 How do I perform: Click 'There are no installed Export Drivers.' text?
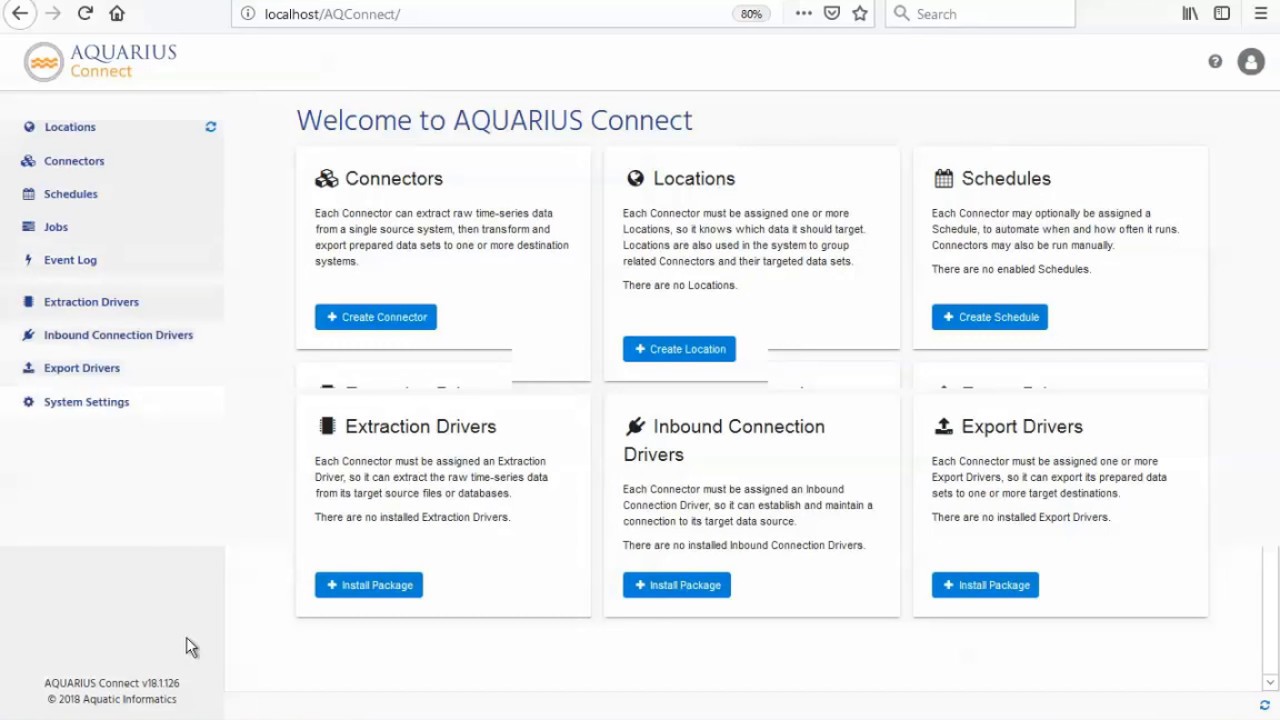click(x=1021, y=518)
